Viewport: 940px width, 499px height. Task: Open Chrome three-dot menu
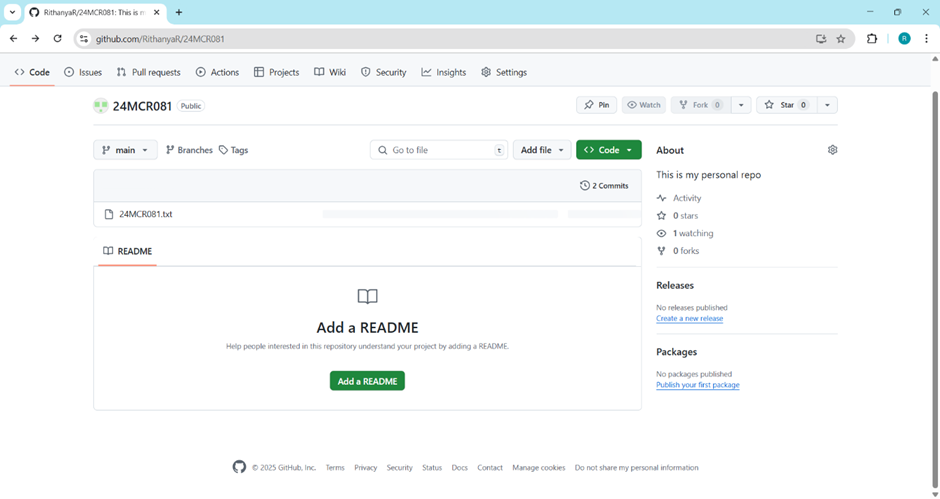[926, 38]
